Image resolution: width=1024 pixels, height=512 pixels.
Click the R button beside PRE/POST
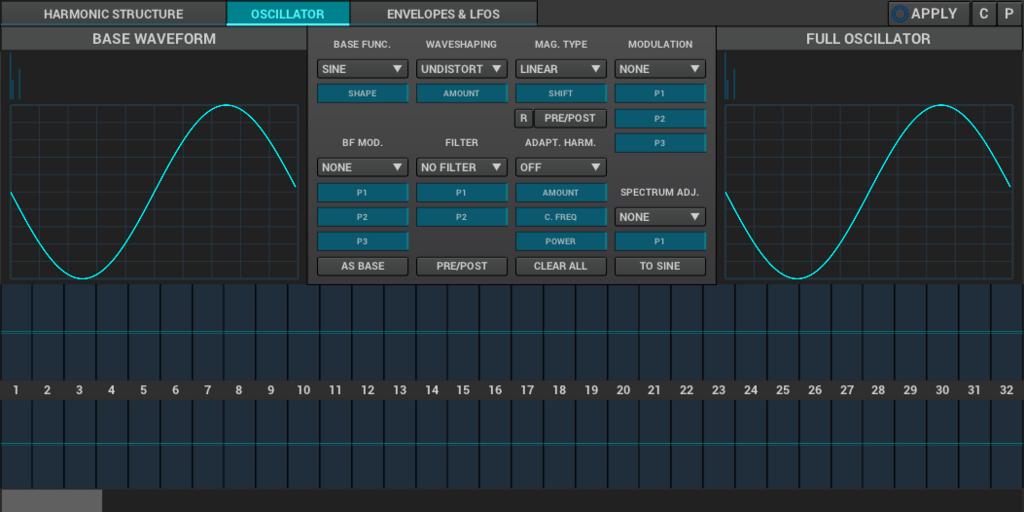[523, 118]
